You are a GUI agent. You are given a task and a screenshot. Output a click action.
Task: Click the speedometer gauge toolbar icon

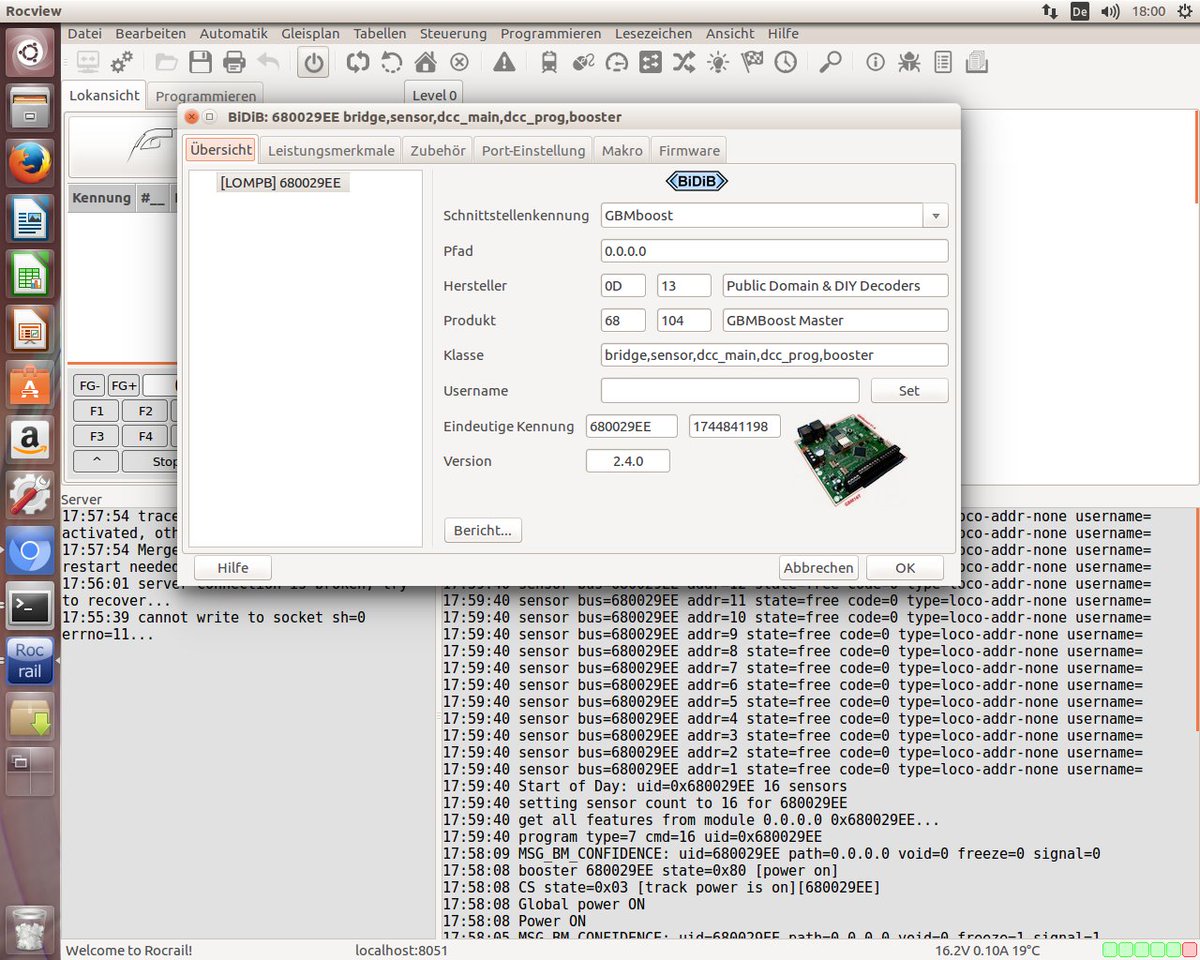[x=617, y=63]
